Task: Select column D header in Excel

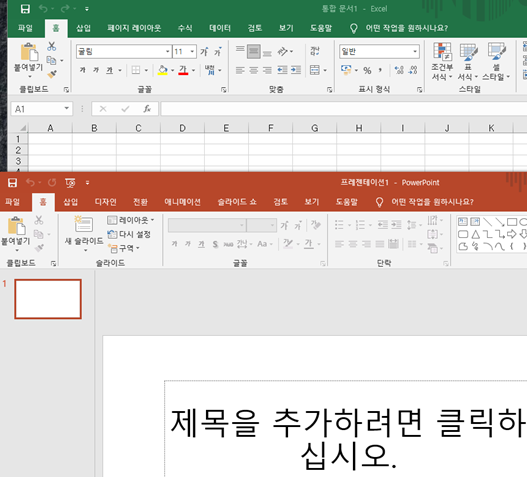Action: 182,128
